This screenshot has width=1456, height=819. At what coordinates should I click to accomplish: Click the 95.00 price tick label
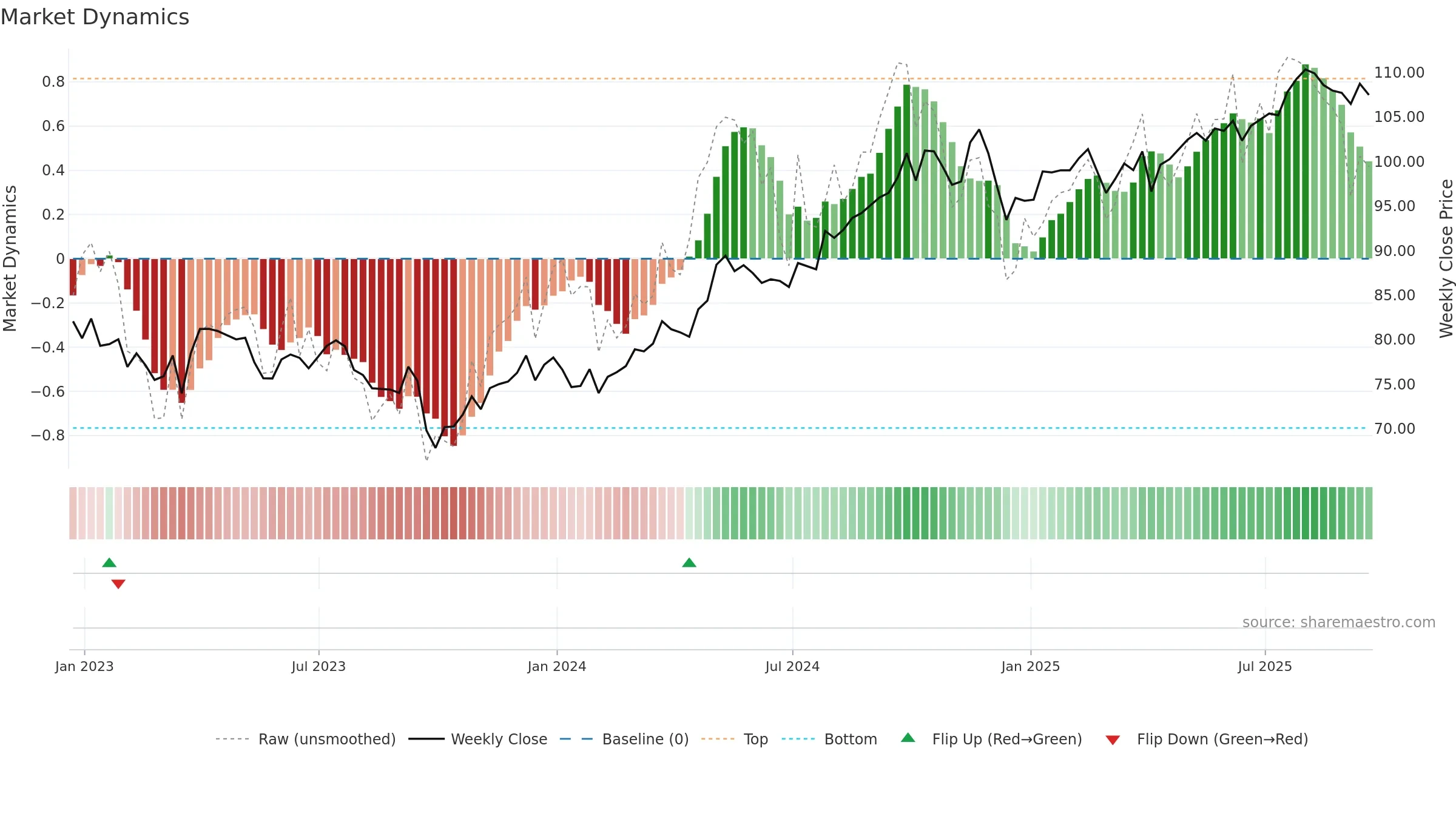point(1395,206)
